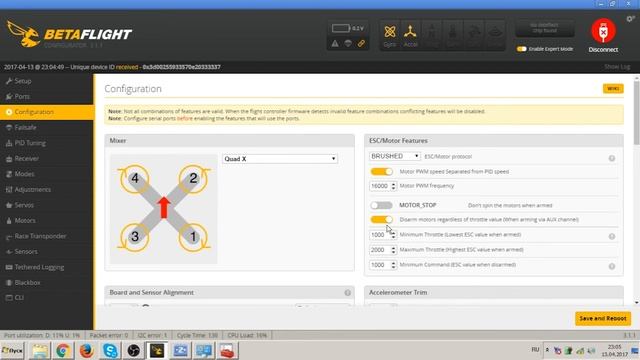Go to the Modes tab

(x=47, y=174)
